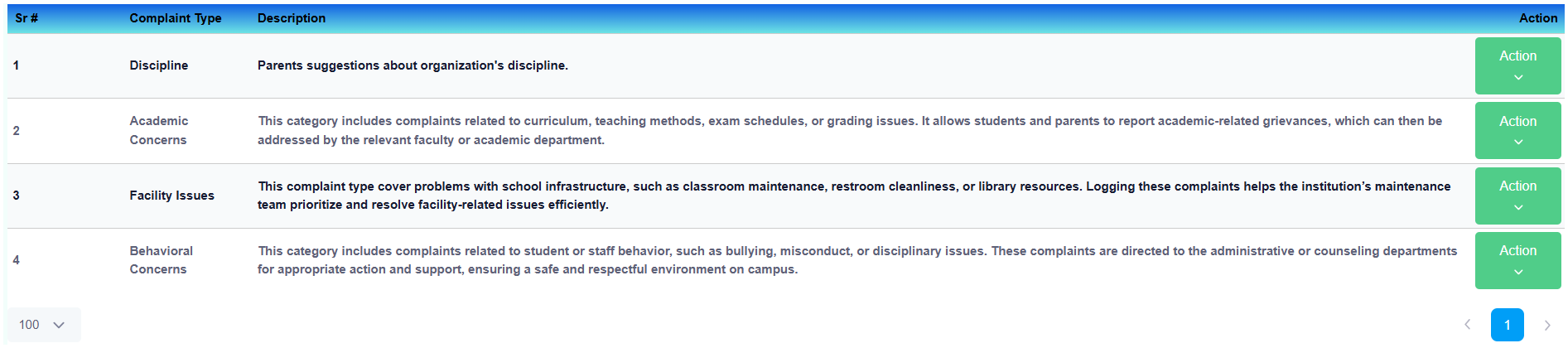Click the Complaint Type column header
This screenshot has height=348, width=1568.
point(176,18)
